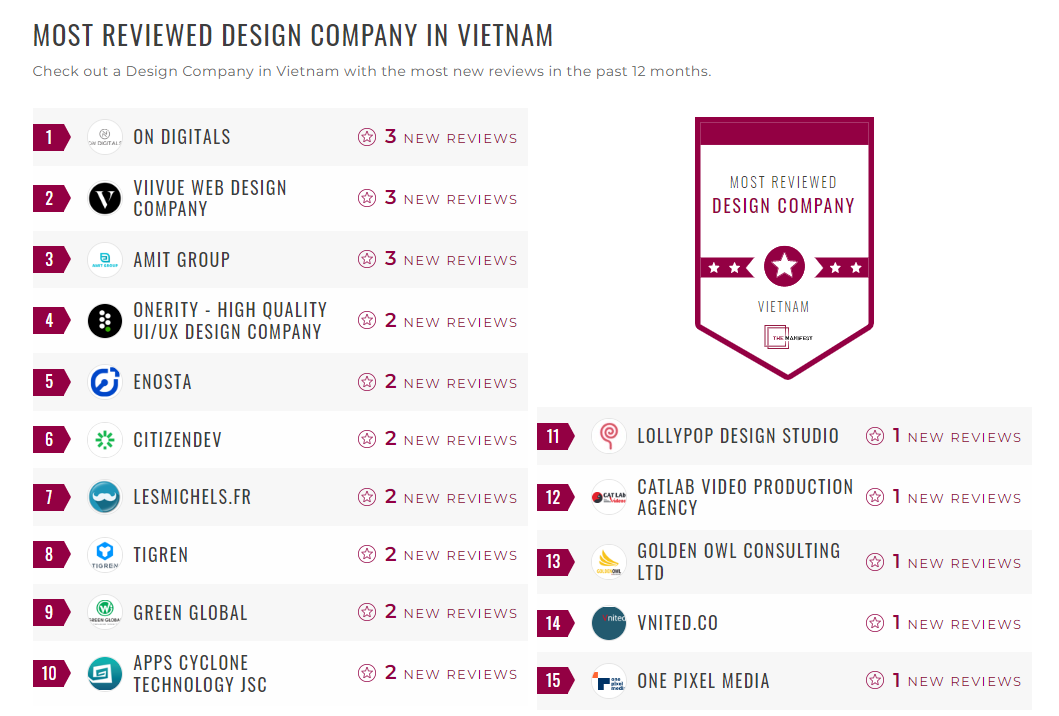Open the Tigren company name link

[161, 555]
